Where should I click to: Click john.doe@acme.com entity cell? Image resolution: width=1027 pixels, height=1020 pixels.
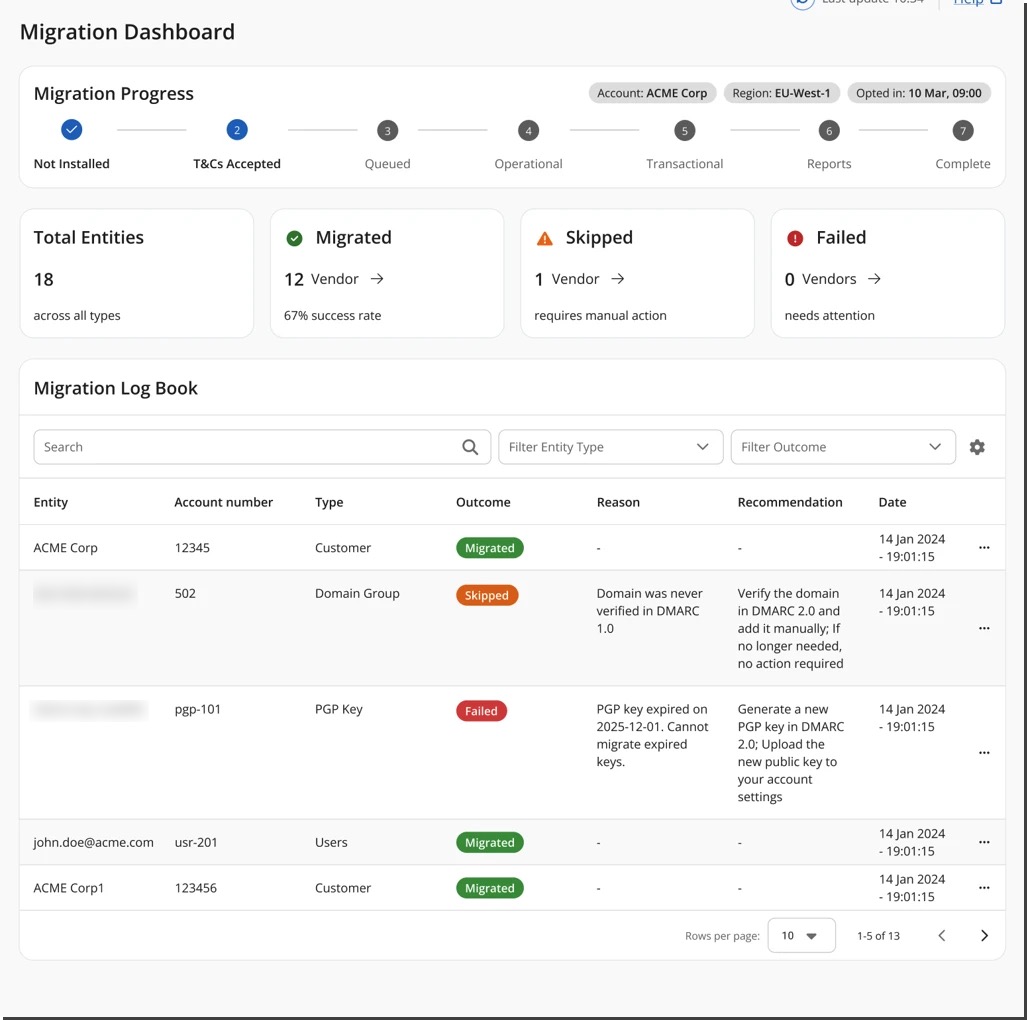[x=93, y=842]
